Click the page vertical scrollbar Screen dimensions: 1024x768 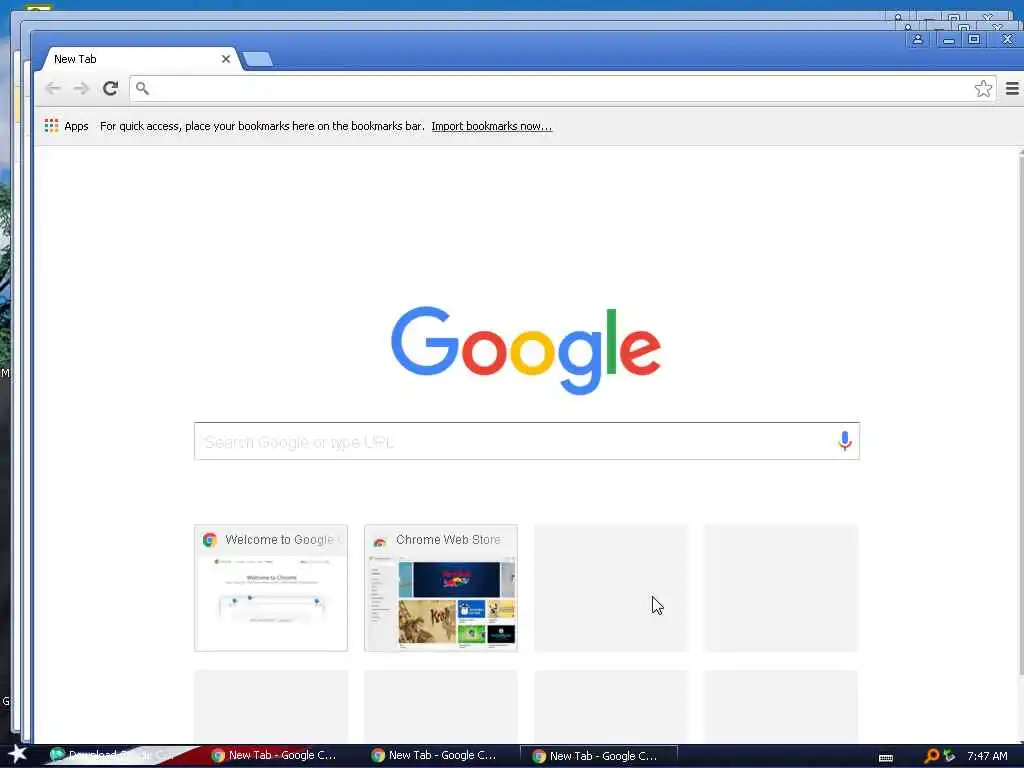point(1020,413)
